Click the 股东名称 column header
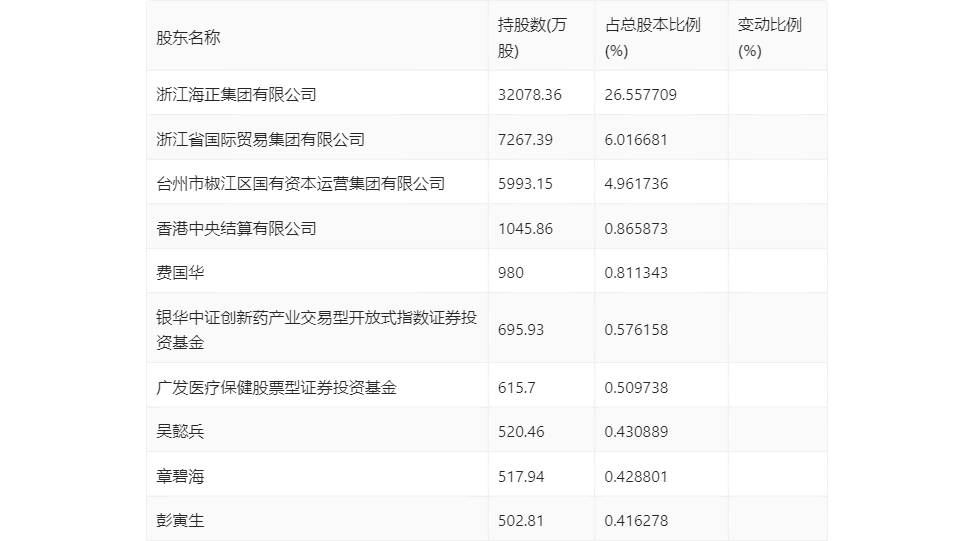Screen dimensions: 975x541 pyautogui.click(x=188, y=38)
